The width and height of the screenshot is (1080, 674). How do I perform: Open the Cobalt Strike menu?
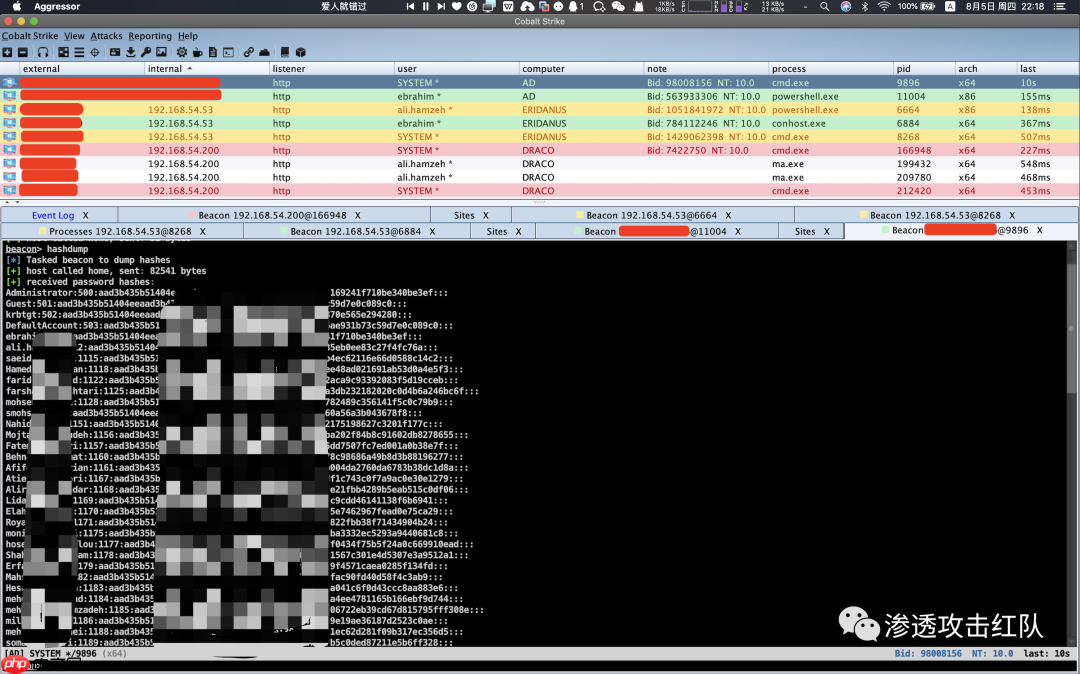point(30,36)
